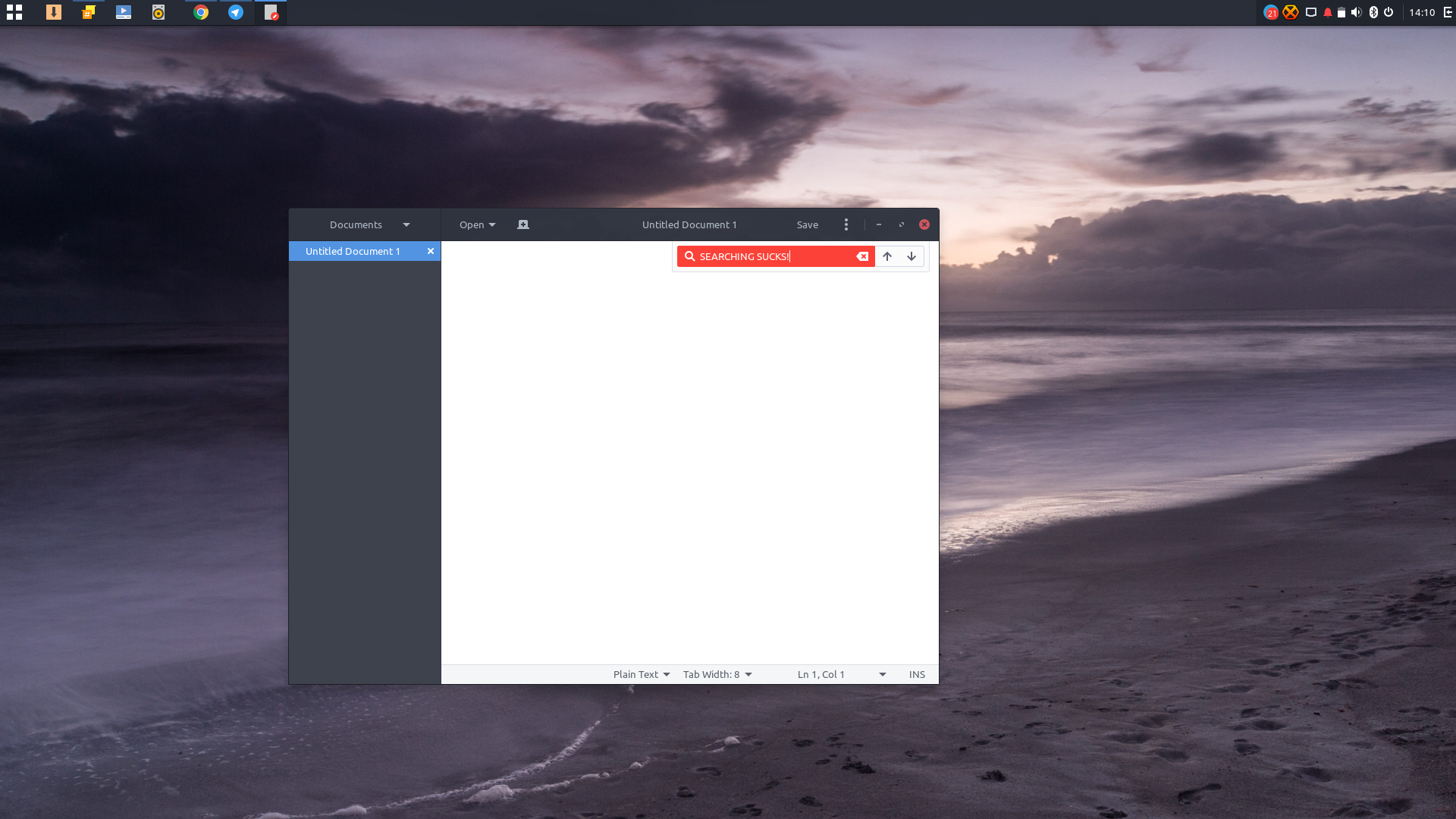Show the clock reading 14:10
The width and height of the screenshot is (1456, 819).
click(x=1422, y=12)
